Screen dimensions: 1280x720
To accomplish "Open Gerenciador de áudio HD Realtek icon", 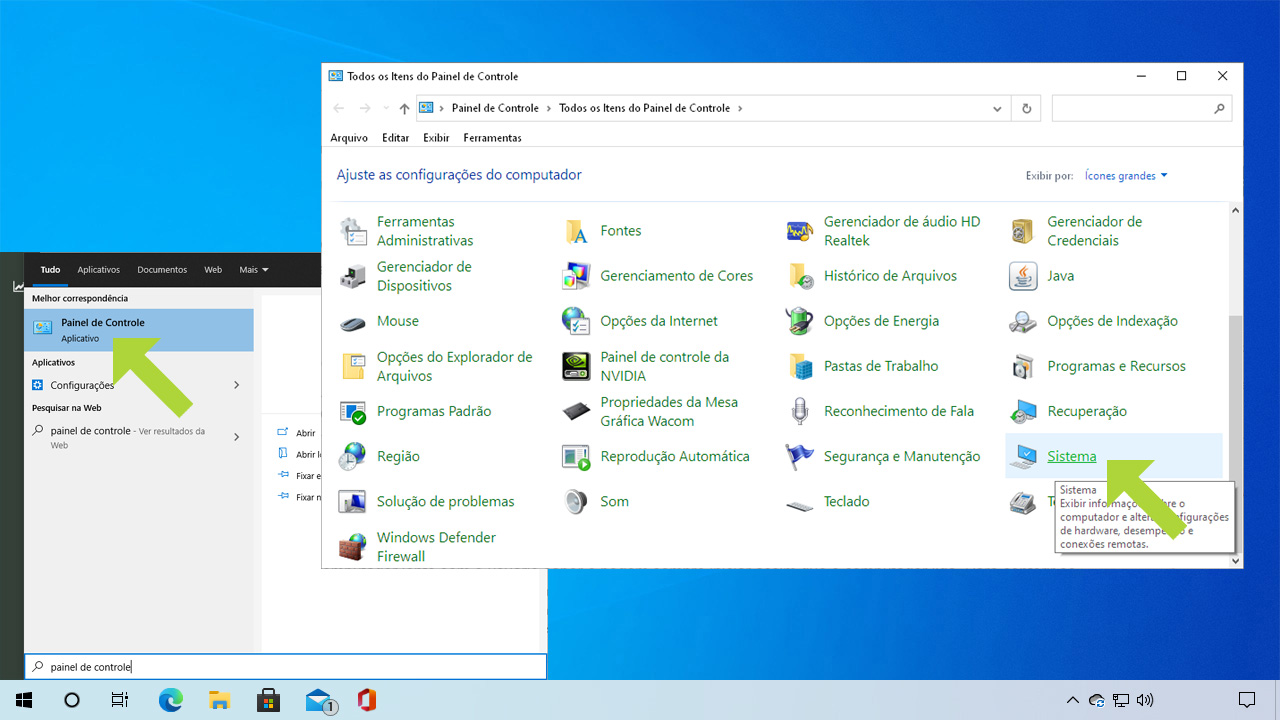I will [800, 231].
